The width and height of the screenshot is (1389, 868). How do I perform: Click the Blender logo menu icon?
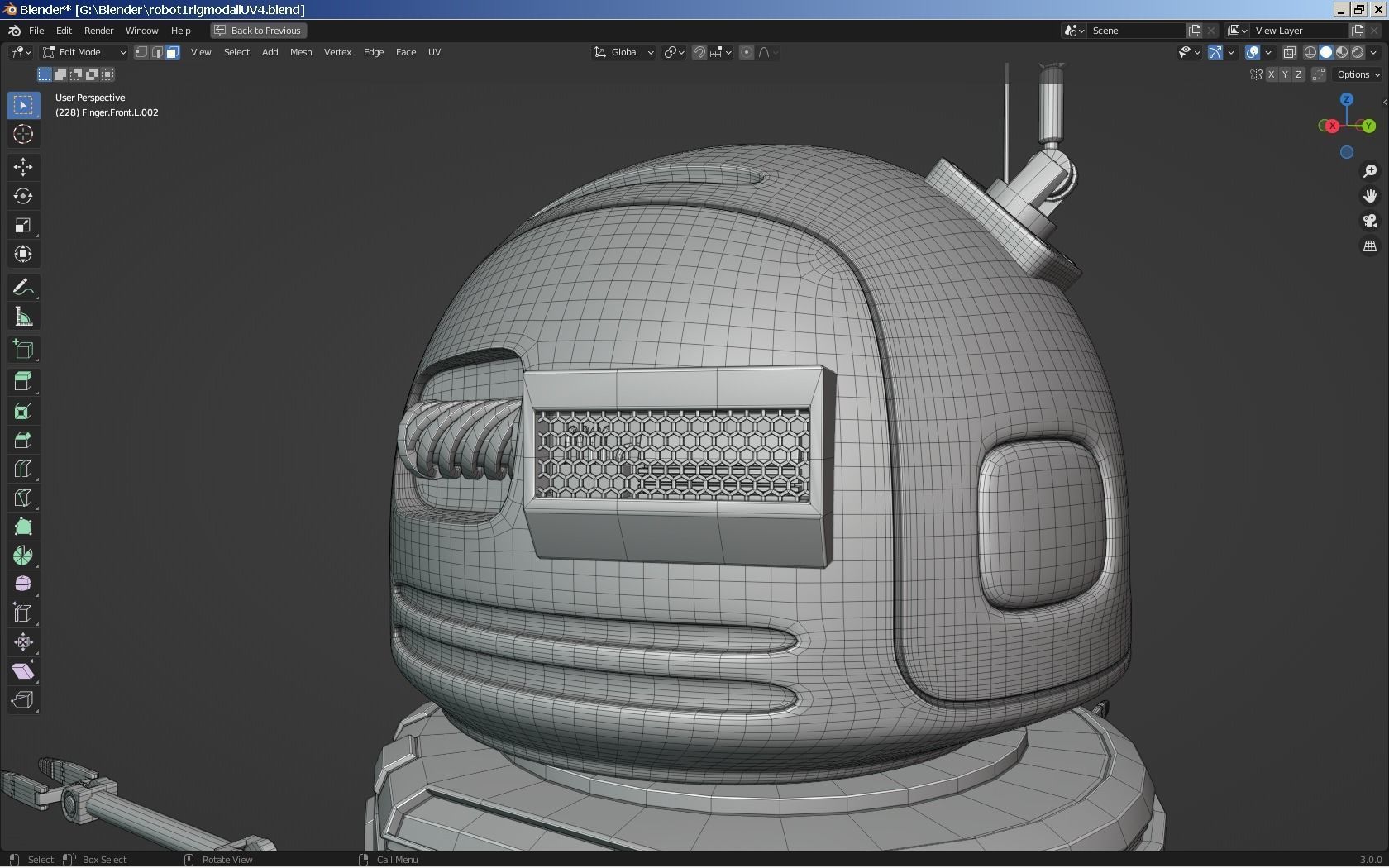(x=14, y=31)
